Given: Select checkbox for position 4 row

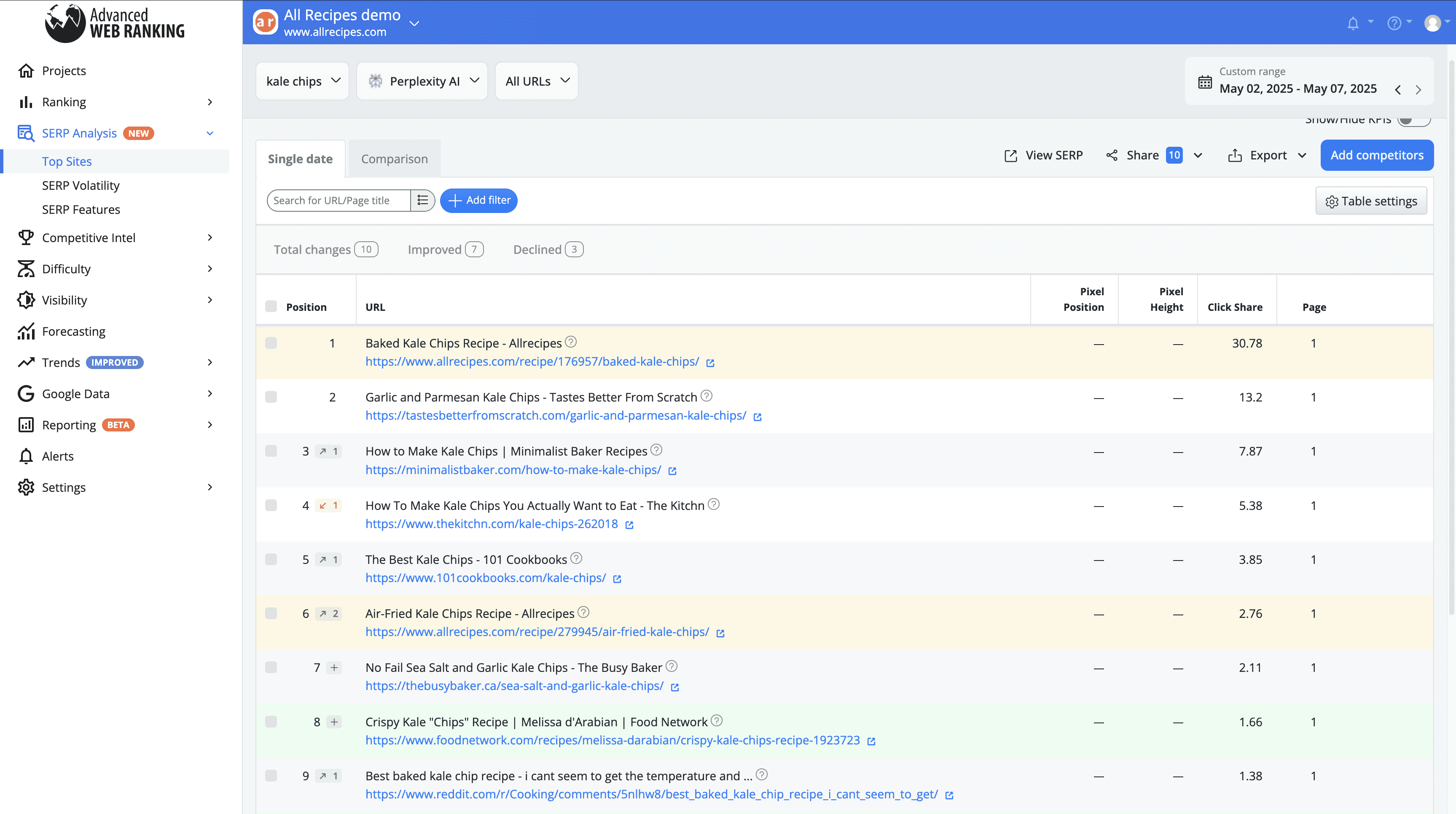Looking at the screenshot, I should point(271,506).
